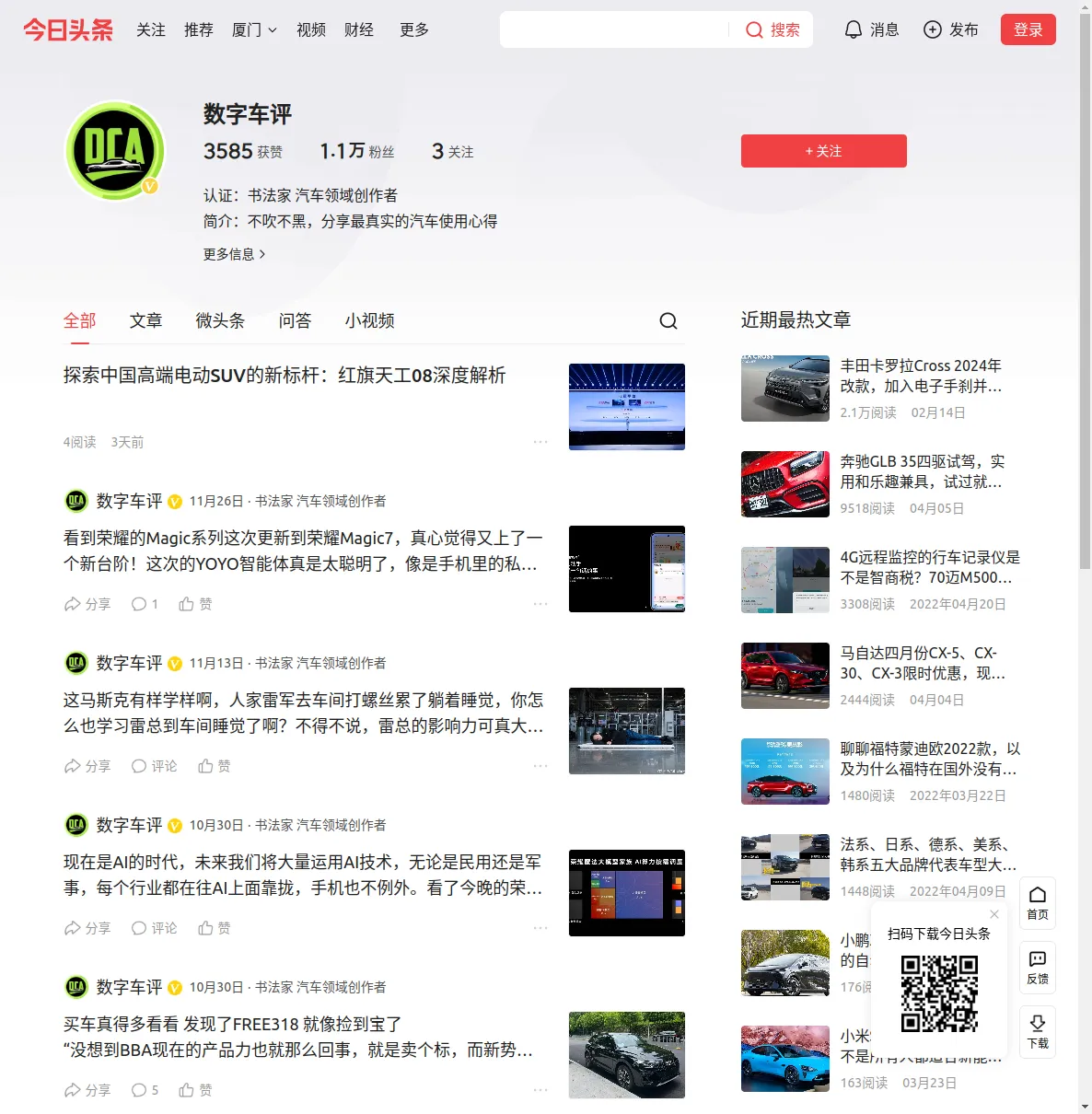This screenshot has height=1114, width=1092.
Task: Click the 今日头条 logo
Action: 68,29
